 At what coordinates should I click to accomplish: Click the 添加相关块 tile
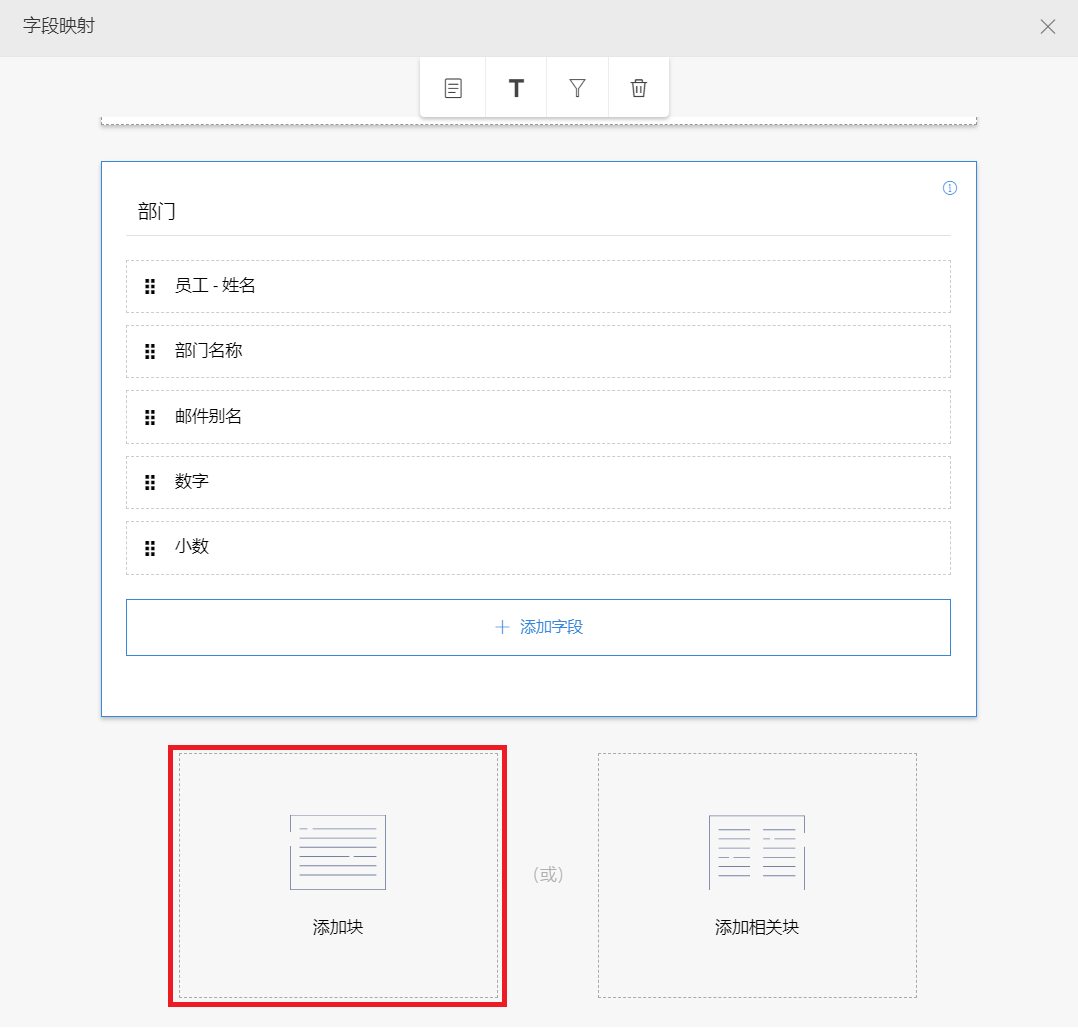point(757,875)
